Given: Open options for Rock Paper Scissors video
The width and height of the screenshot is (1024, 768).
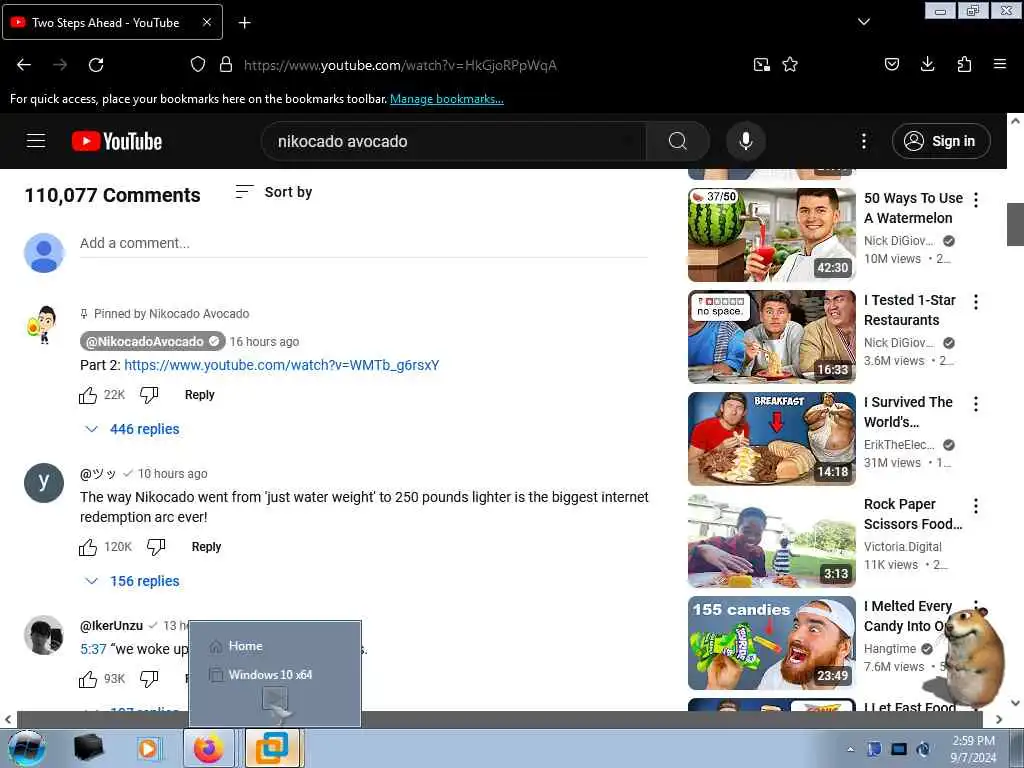Looking at the screenshot, I should (x=976, y=505).
